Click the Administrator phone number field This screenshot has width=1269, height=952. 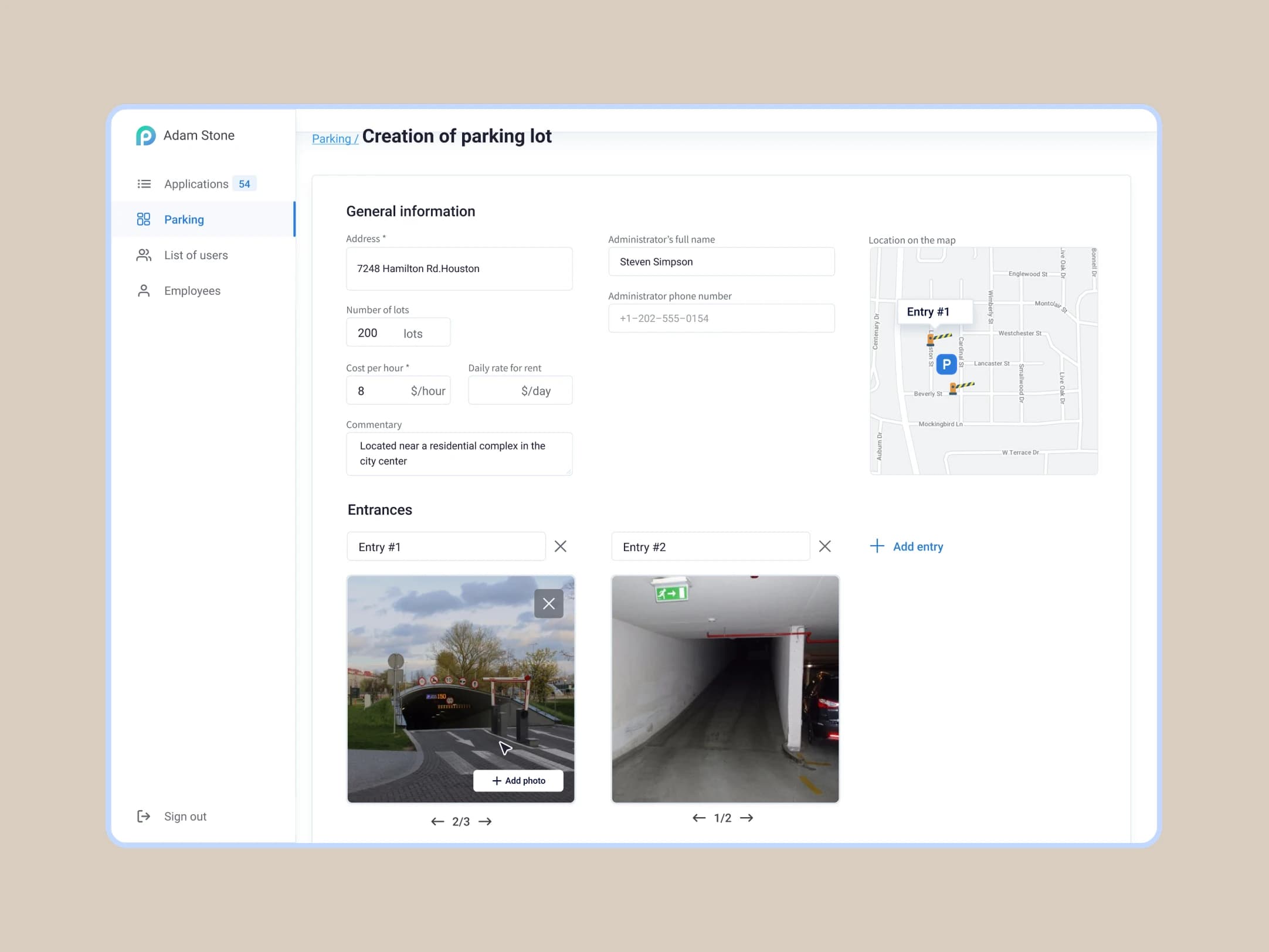[721, 318]
